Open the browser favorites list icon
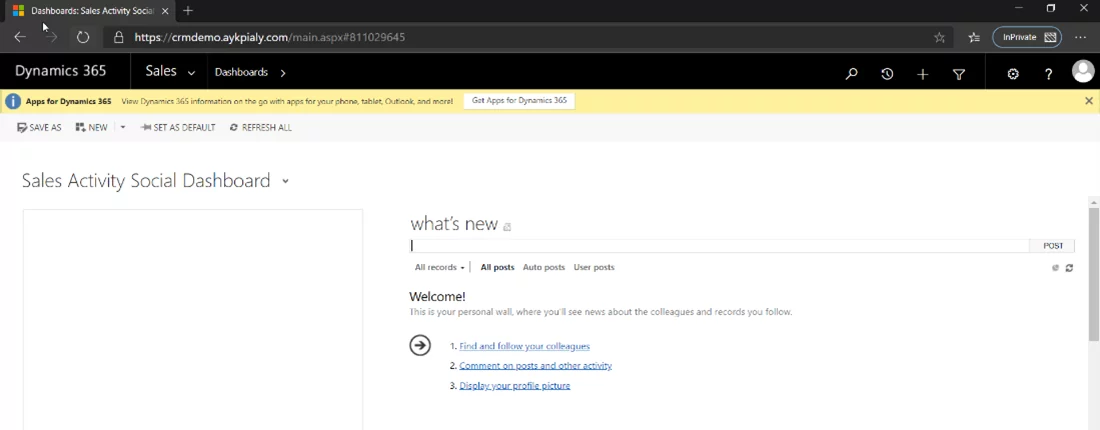 click(x=974, y=38)
